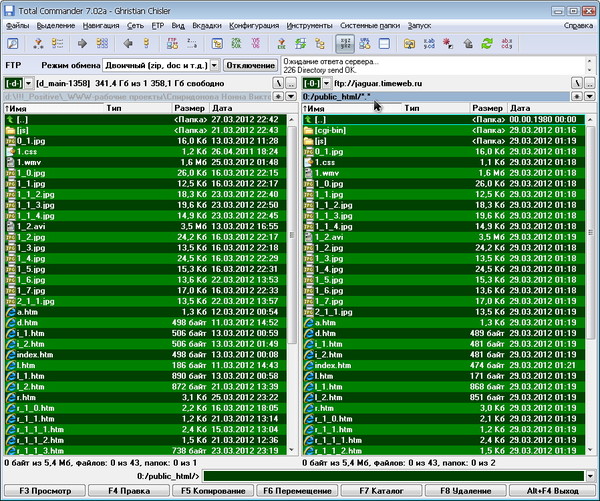Open the Сеть menu

coord(135,26)
